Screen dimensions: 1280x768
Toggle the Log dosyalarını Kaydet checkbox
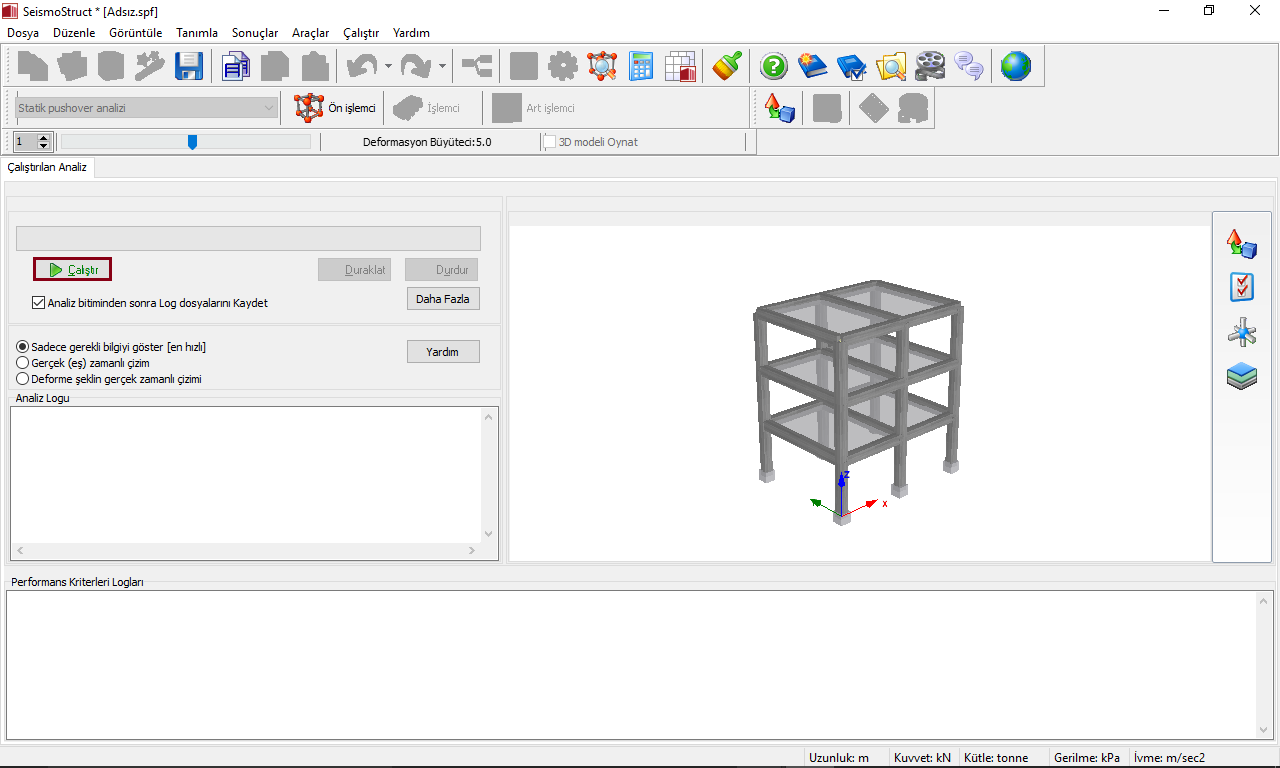click(x=39, y=303)
